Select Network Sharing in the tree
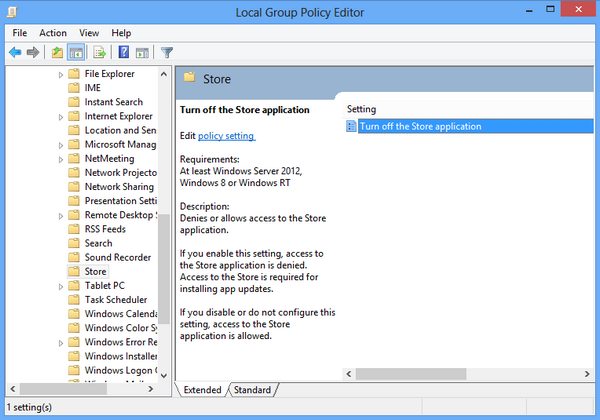Image resolution: width=600 pixels, height=420 pixels. tap(119, 187)
